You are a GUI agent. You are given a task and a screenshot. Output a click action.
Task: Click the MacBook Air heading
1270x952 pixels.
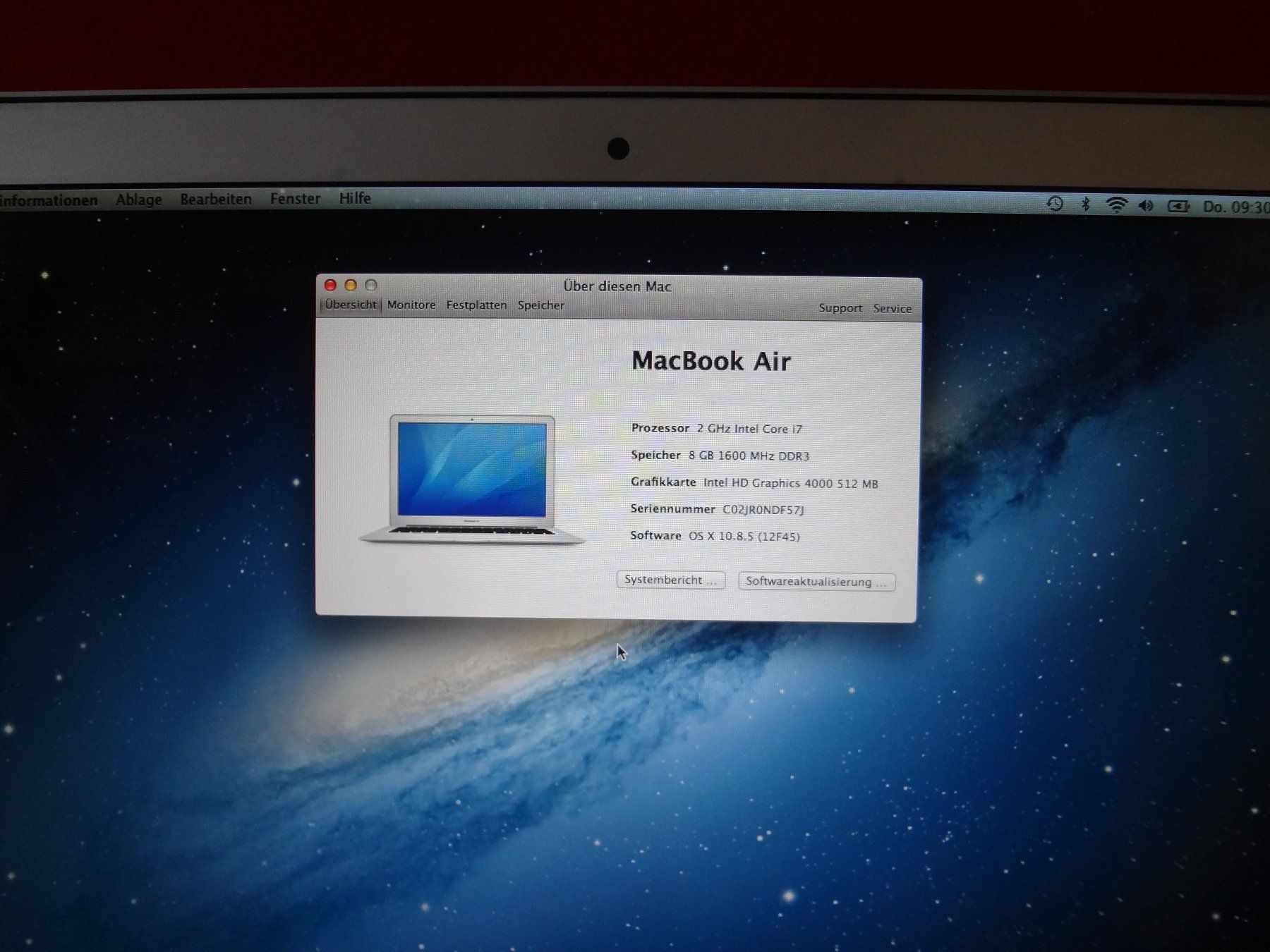click(711, 361)
